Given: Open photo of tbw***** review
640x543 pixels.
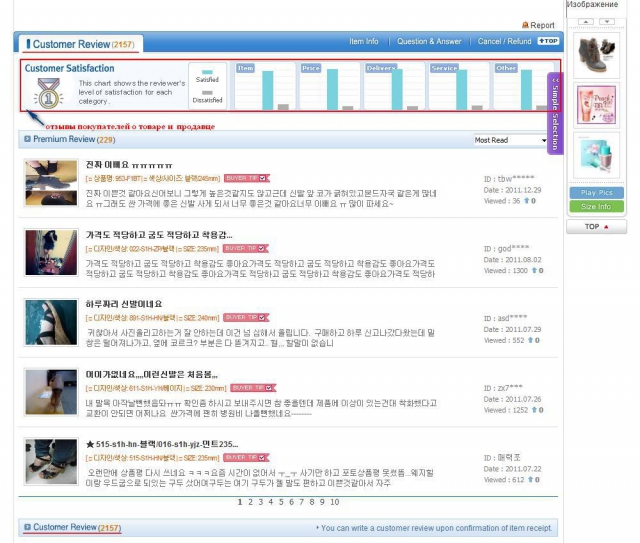Looking at the screenshot, I should coord(51,183).
